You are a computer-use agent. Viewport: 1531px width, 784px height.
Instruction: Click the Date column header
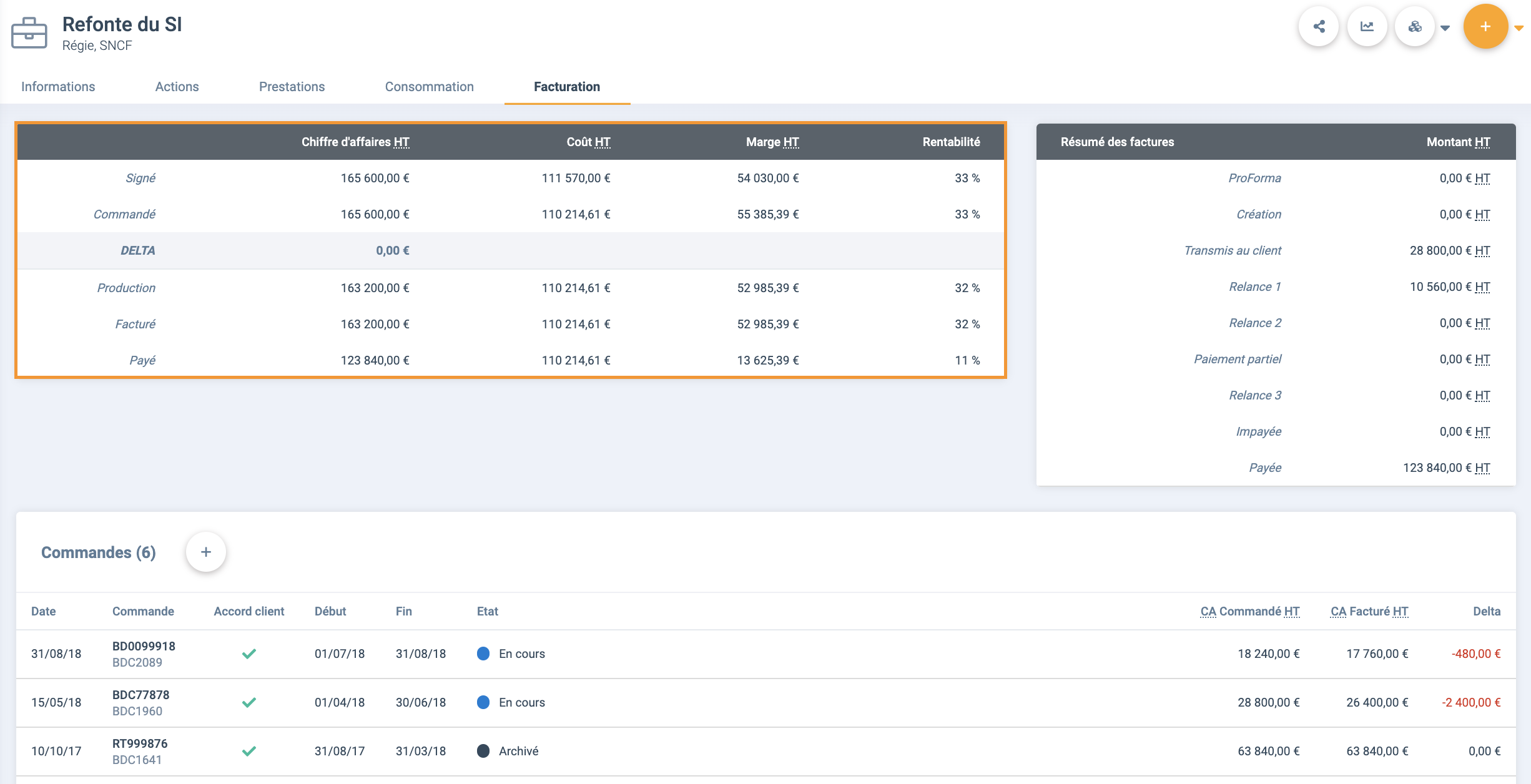(44, 611)
